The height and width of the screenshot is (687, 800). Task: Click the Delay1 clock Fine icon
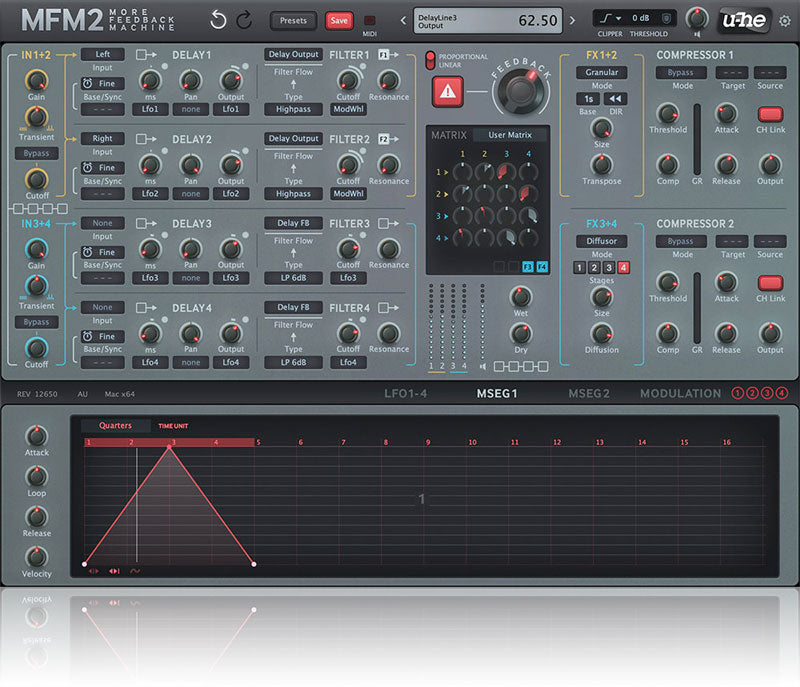88,83
